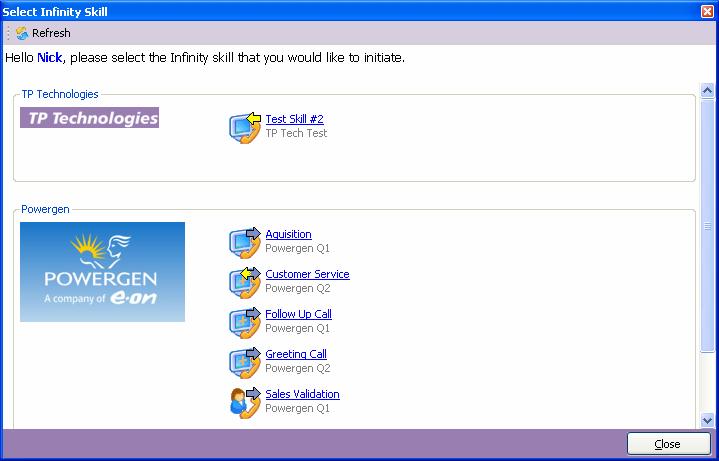Click the Aquisition skill icon
The width and height of the screenshot is (719, 461).
(245, 243)
